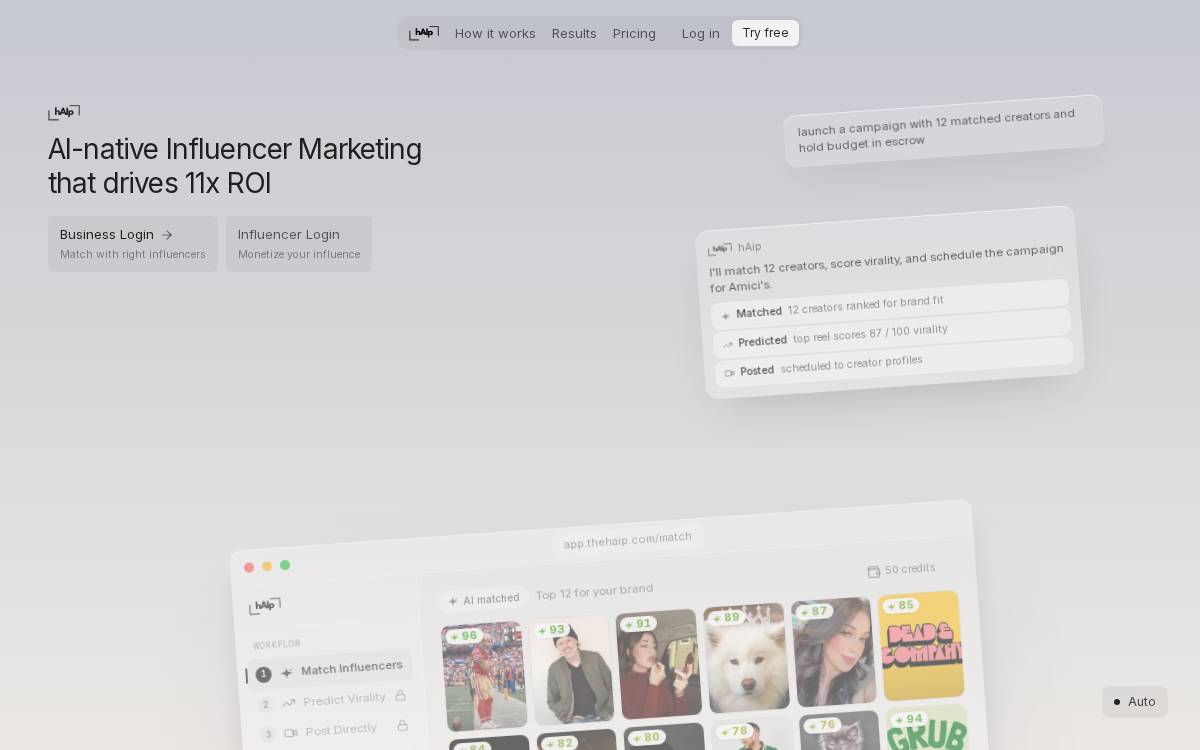Click the 'I'll match 12 creators' chat message
This screenshot has height=750, width=1200.
pyautogui.click(x=886, y=268)
